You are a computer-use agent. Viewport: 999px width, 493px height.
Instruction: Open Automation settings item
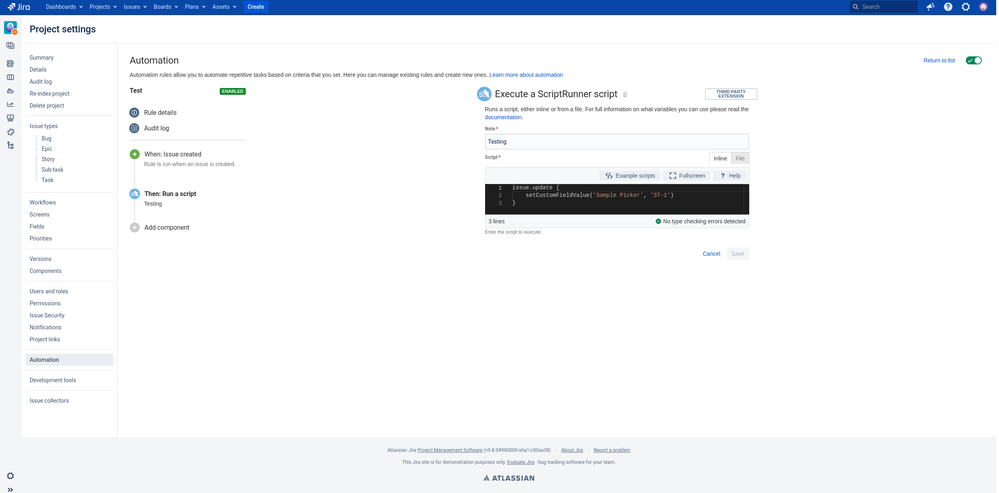(x=70, y=360)
